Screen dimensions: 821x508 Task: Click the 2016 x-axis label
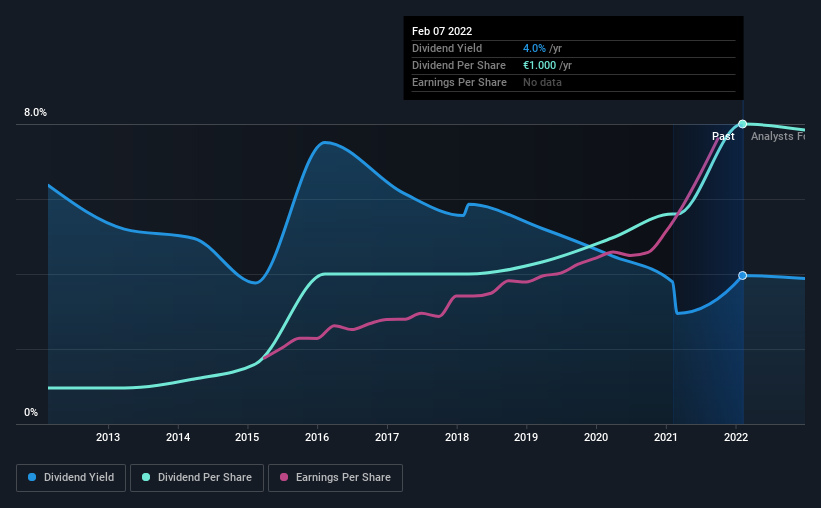(x=317, y=437)
